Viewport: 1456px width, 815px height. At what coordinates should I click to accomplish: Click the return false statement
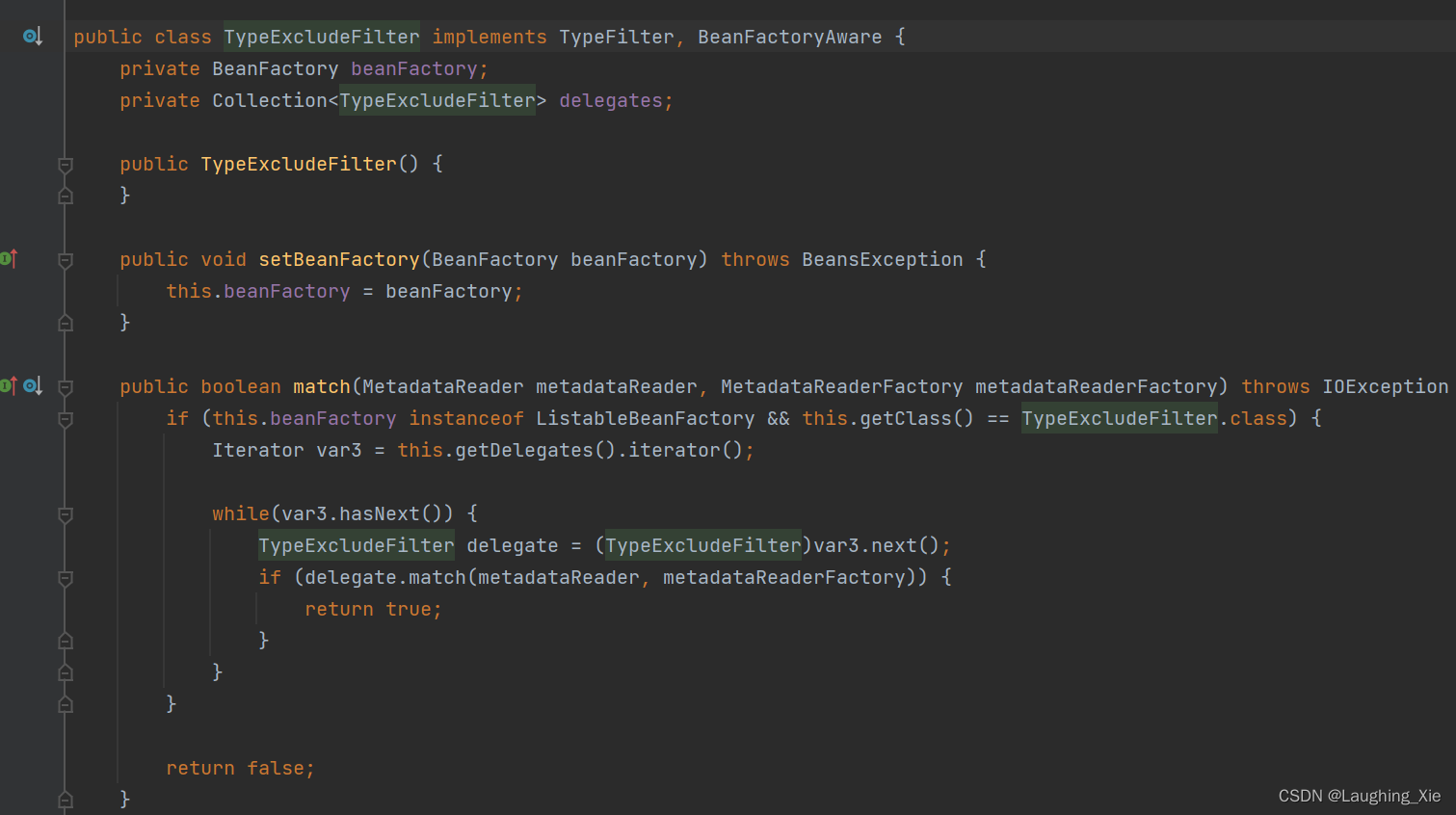[x=240, y=767]
